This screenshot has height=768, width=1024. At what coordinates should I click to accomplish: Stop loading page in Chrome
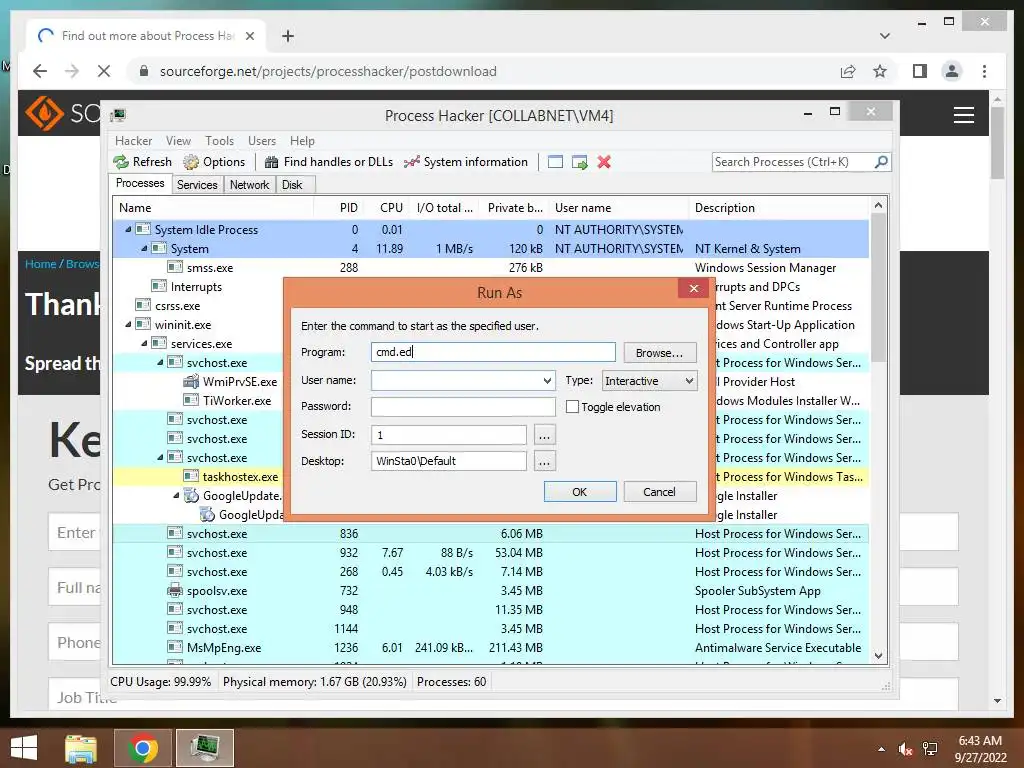click(104, 71)
